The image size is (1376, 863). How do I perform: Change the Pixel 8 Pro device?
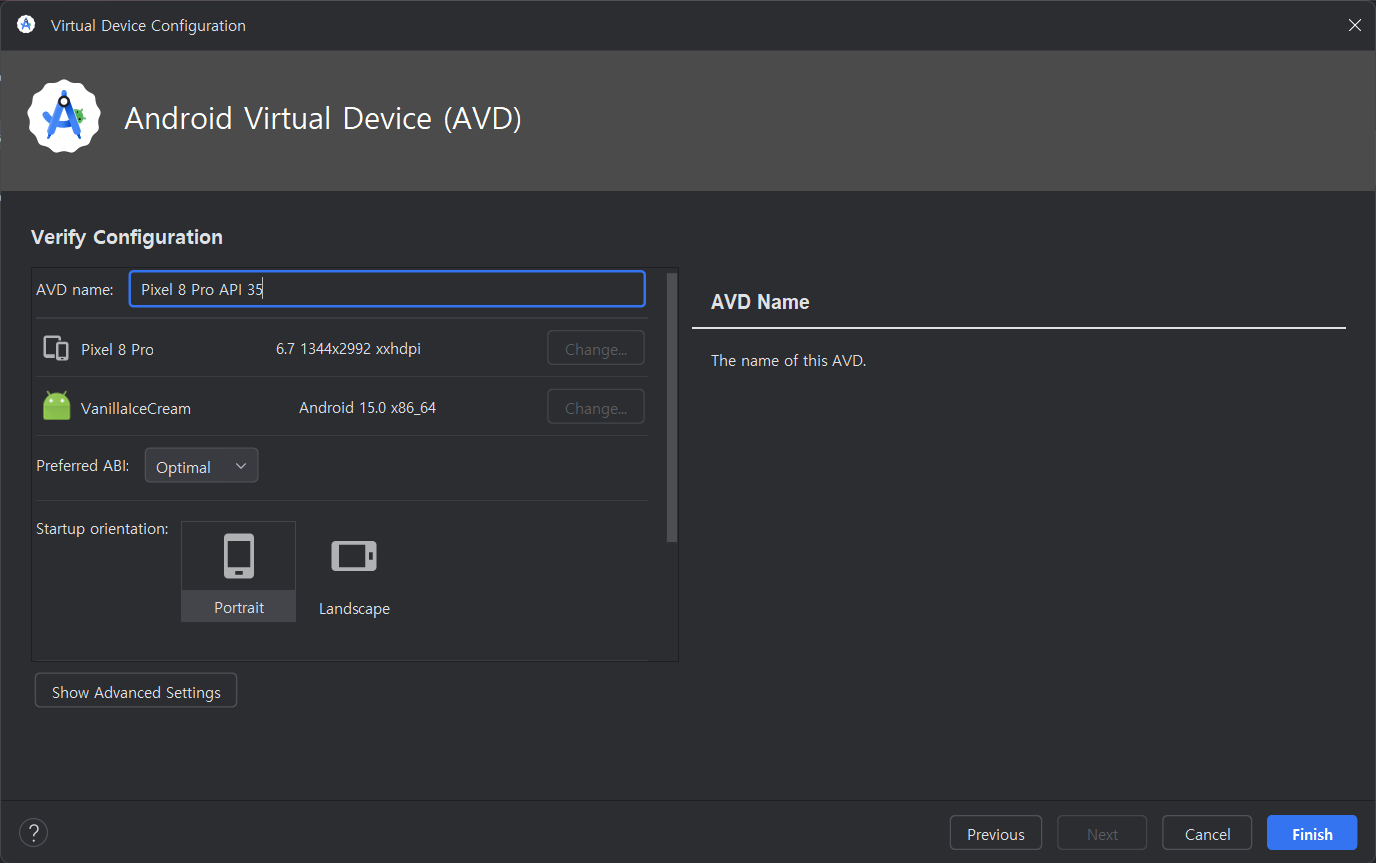pos(596,349)
